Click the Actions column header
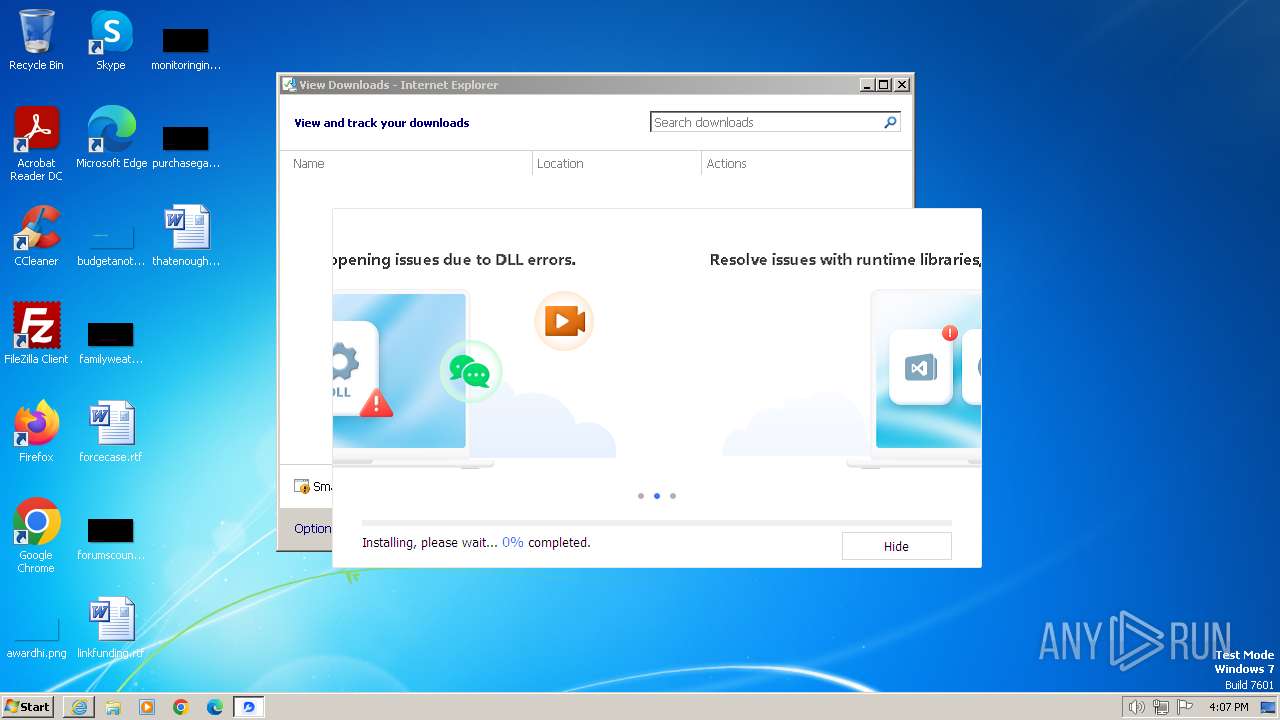 click(727, 164)
